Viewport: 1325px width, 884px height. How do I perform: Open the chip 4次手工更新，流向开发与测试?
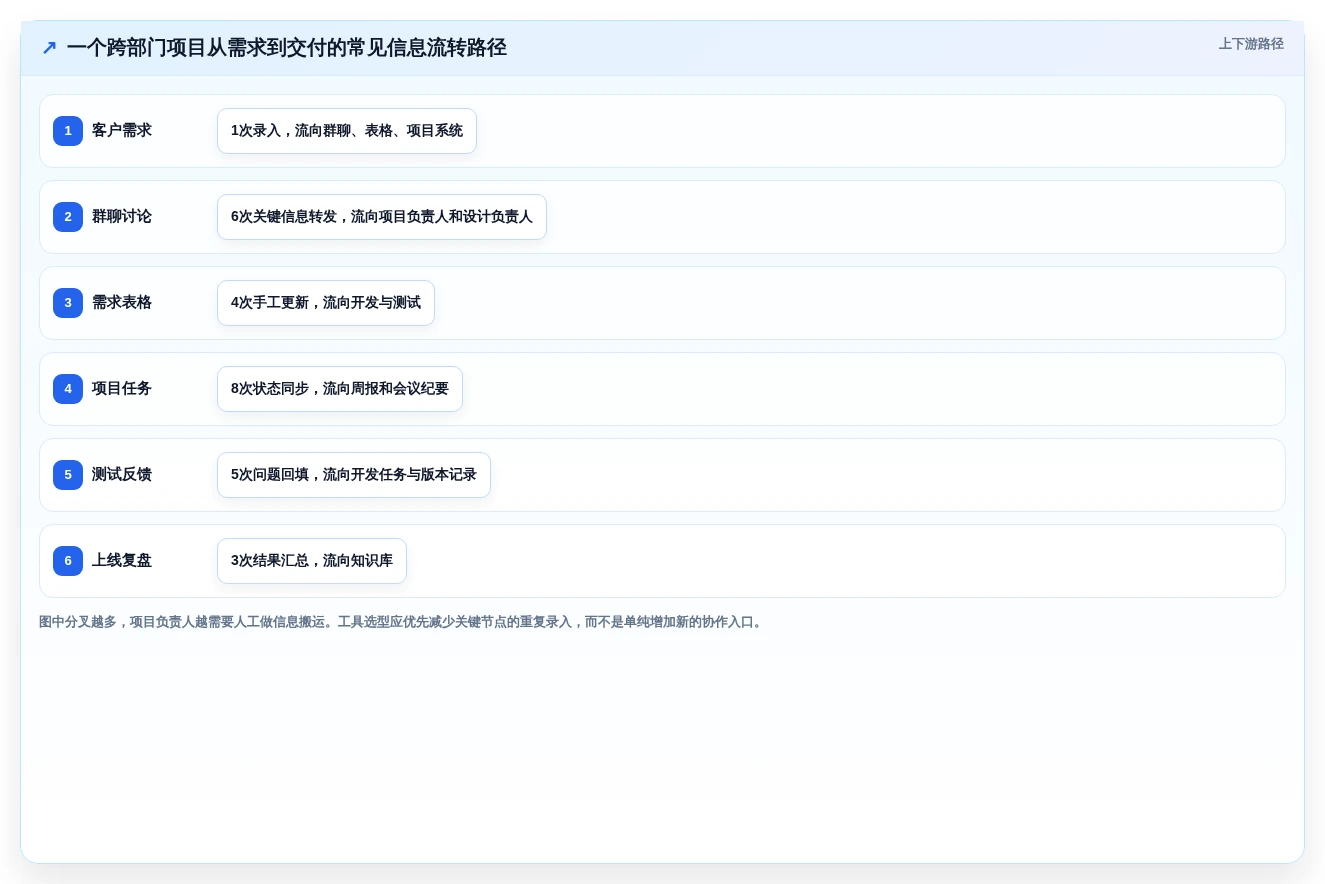(x=326, y=303)
